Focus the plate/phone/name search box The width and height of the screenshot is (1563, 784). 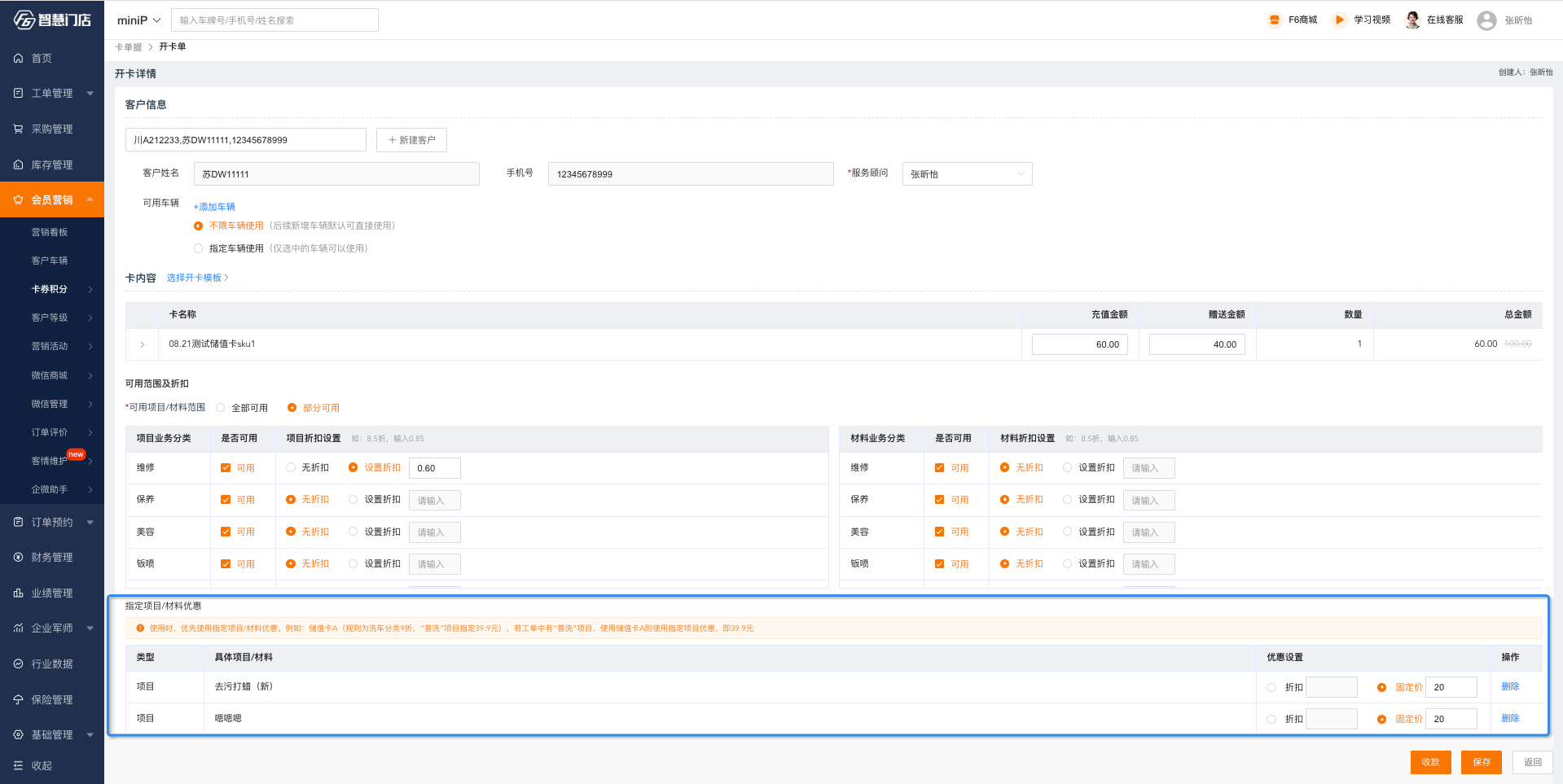point(274,20)
